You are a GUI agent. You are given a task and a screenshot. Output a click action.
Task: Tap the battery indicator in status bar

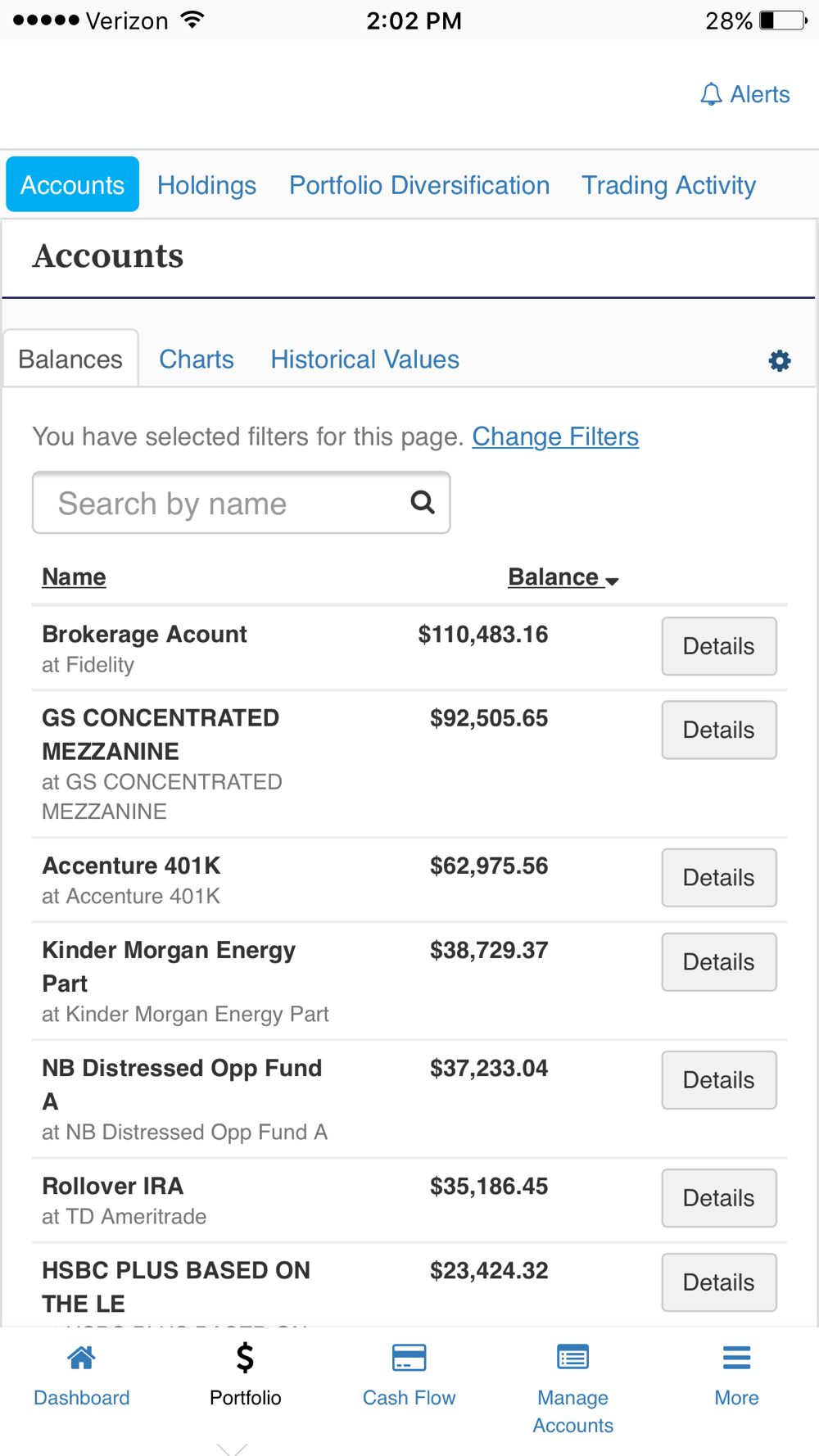(783, 20)
